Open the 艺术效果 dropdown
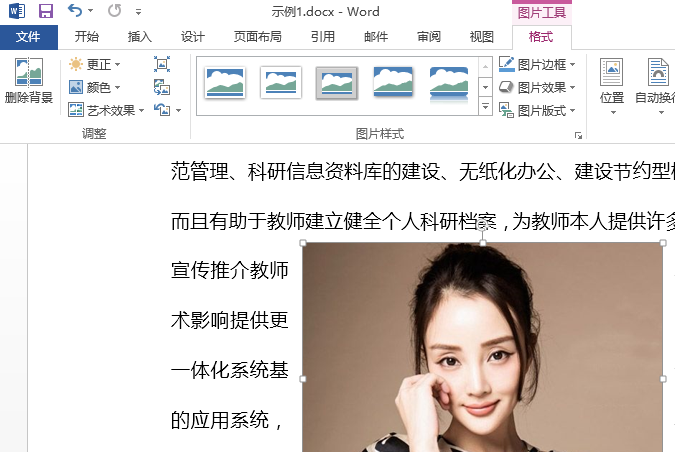Screen dimensions: 675x452 [106, 110]
